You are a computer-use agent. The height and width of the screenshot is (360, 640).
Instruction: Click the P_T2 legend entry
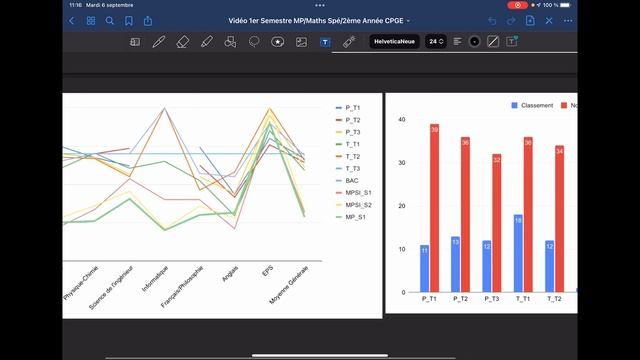348,120
